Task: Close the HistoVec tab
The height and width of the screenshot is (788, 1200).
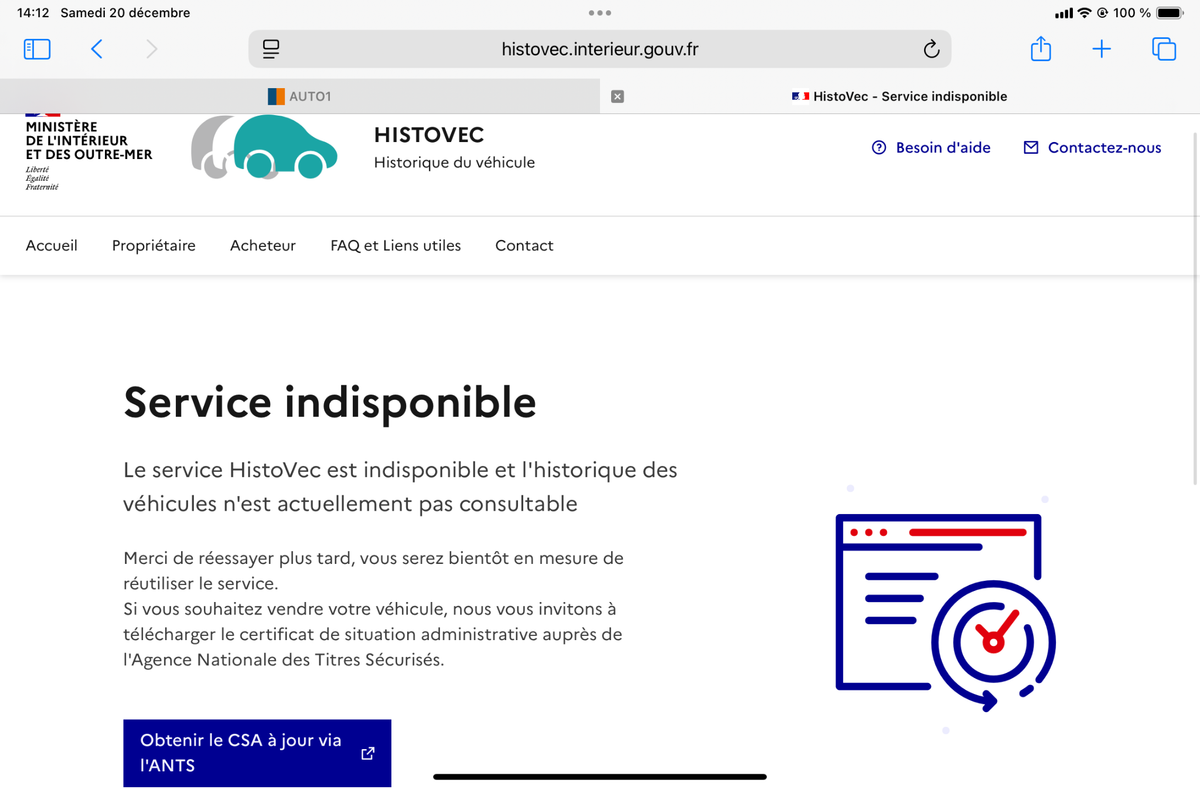Action: pos(617,97)
